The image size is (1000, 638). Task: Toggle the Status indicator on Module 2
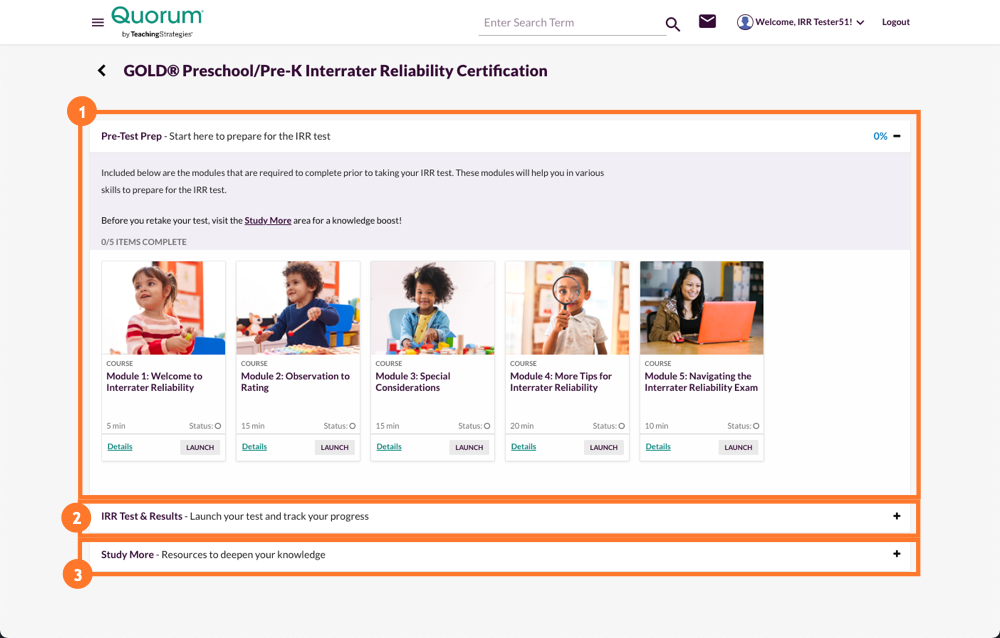click(x=353, y=425)
